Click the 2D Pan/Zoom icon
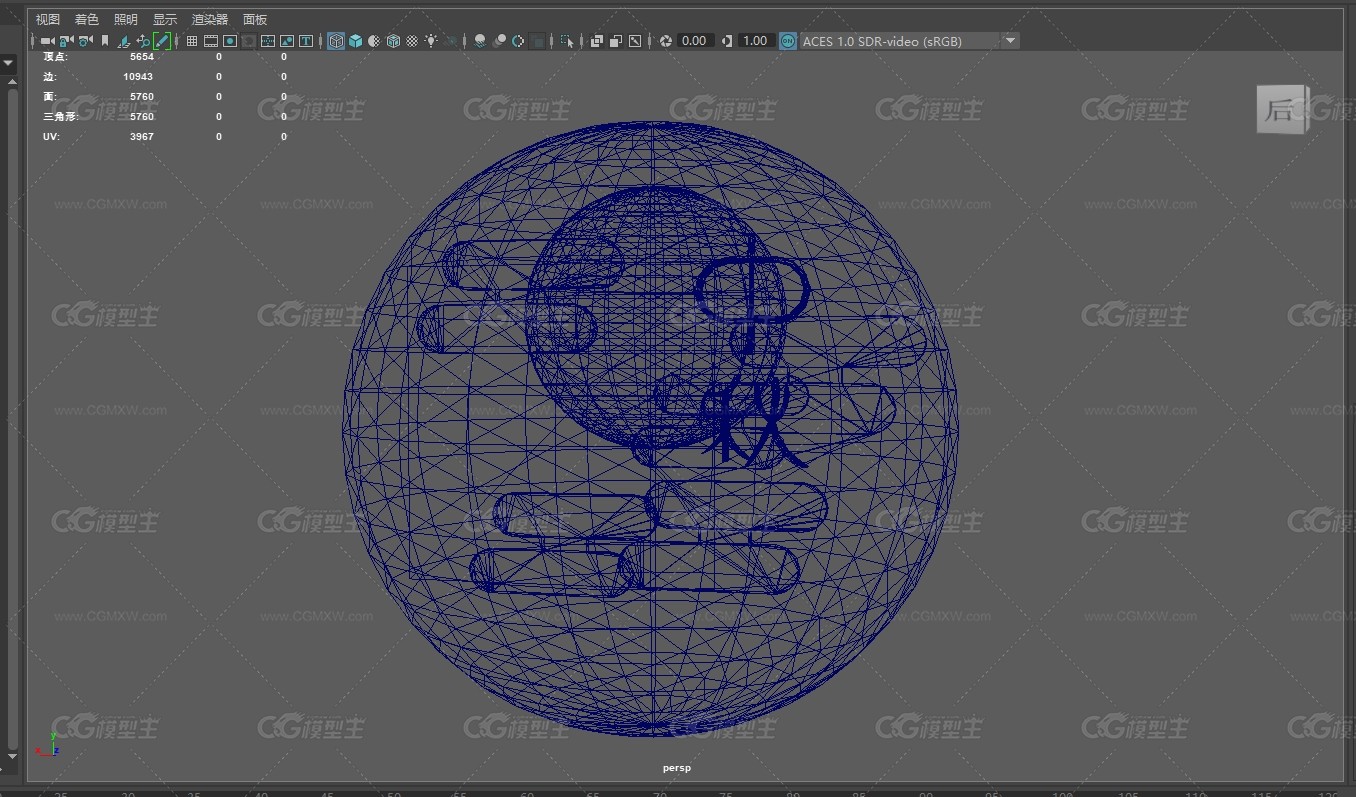 point(143,41)
